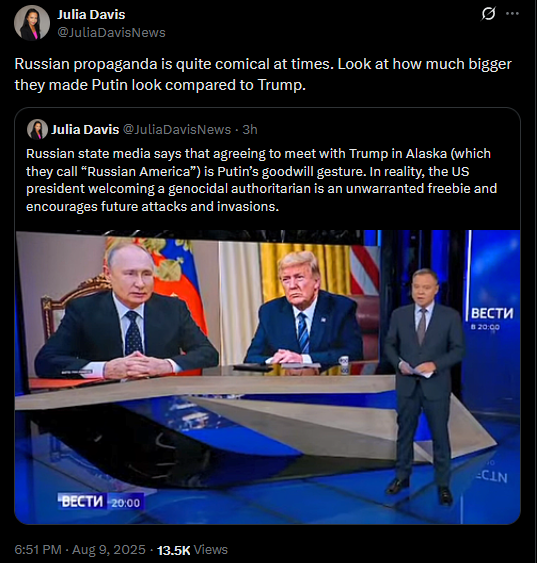Image resolution: width=537 pixels, height=563 pixels.
Task: Click the Julia Davis name in the quoted post
Action: click(85, 129)
